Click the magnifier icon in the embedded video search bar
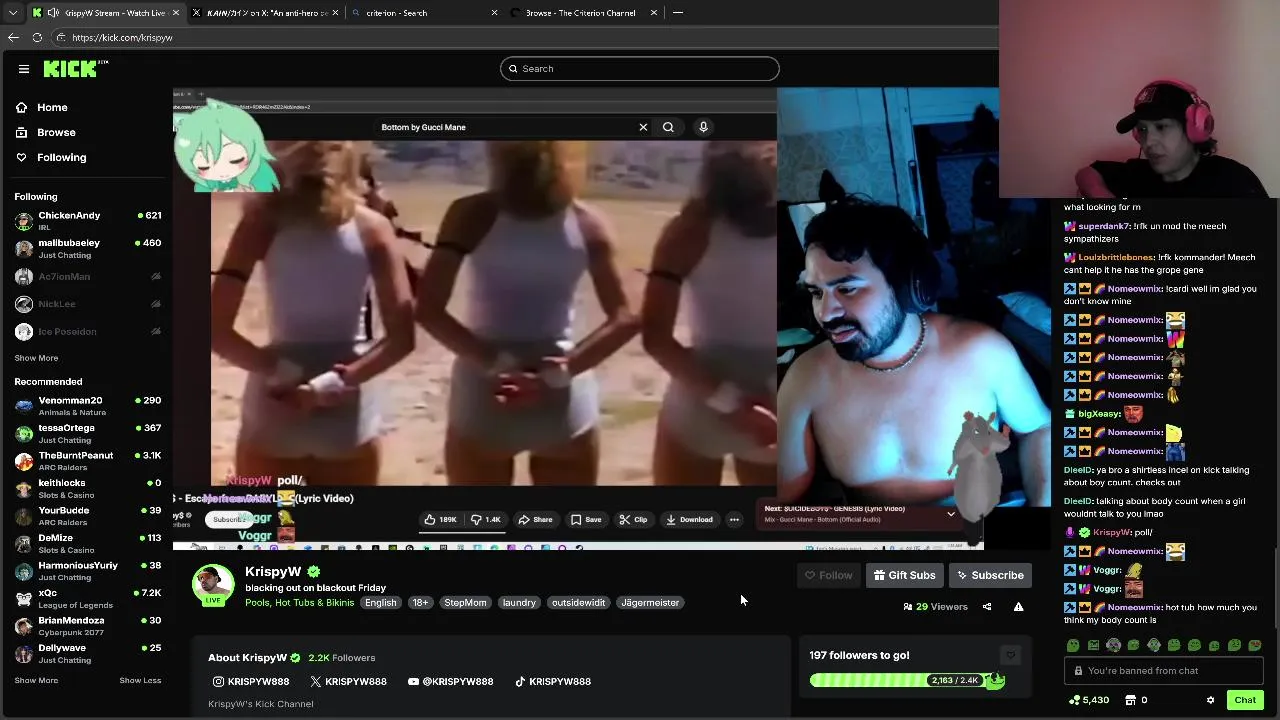 tap(668, 127)
